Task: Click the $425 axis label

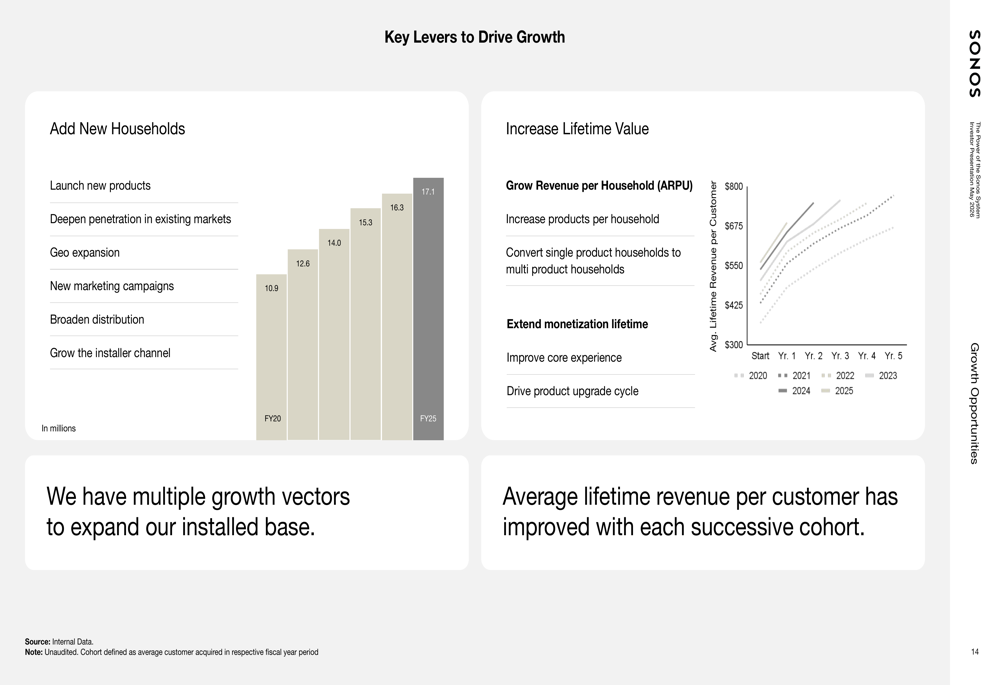Action: pyautogui.click(x=733, y=305)
